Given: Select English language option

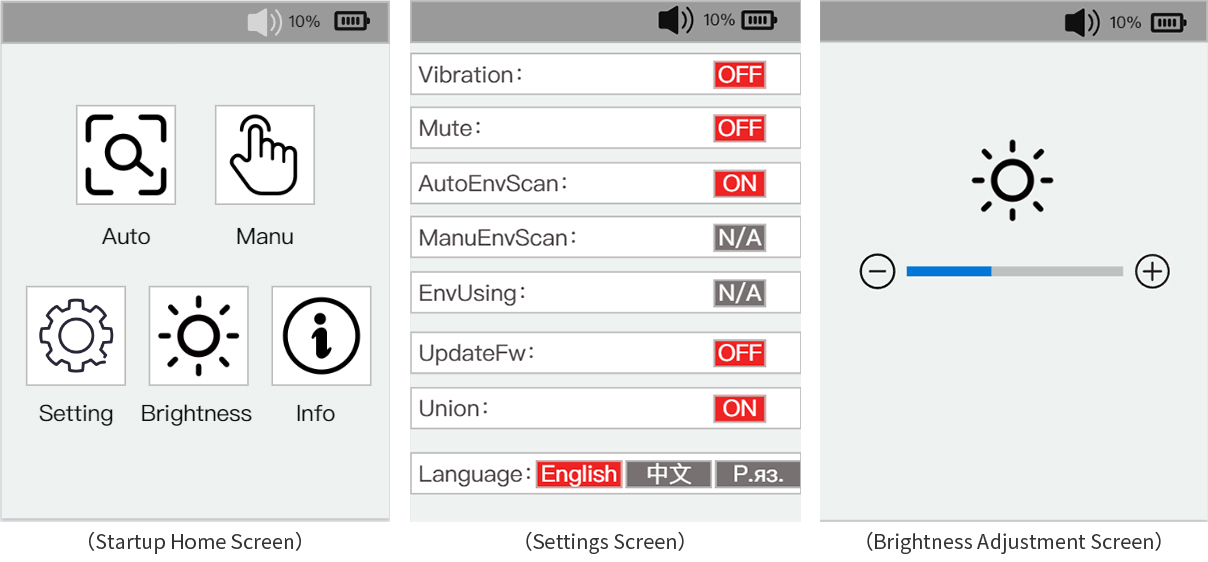Looking at the screenshot, I should pyautogui.click(x=579, y=474).
